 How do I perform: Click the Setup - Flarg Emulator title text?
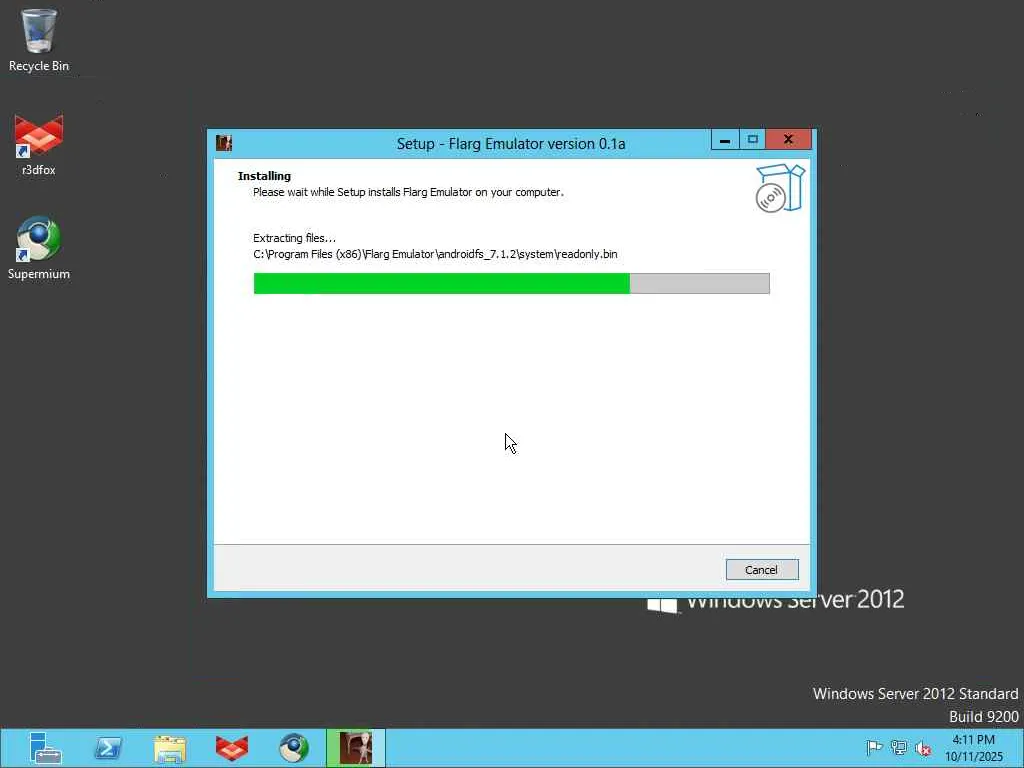[511, 144]
